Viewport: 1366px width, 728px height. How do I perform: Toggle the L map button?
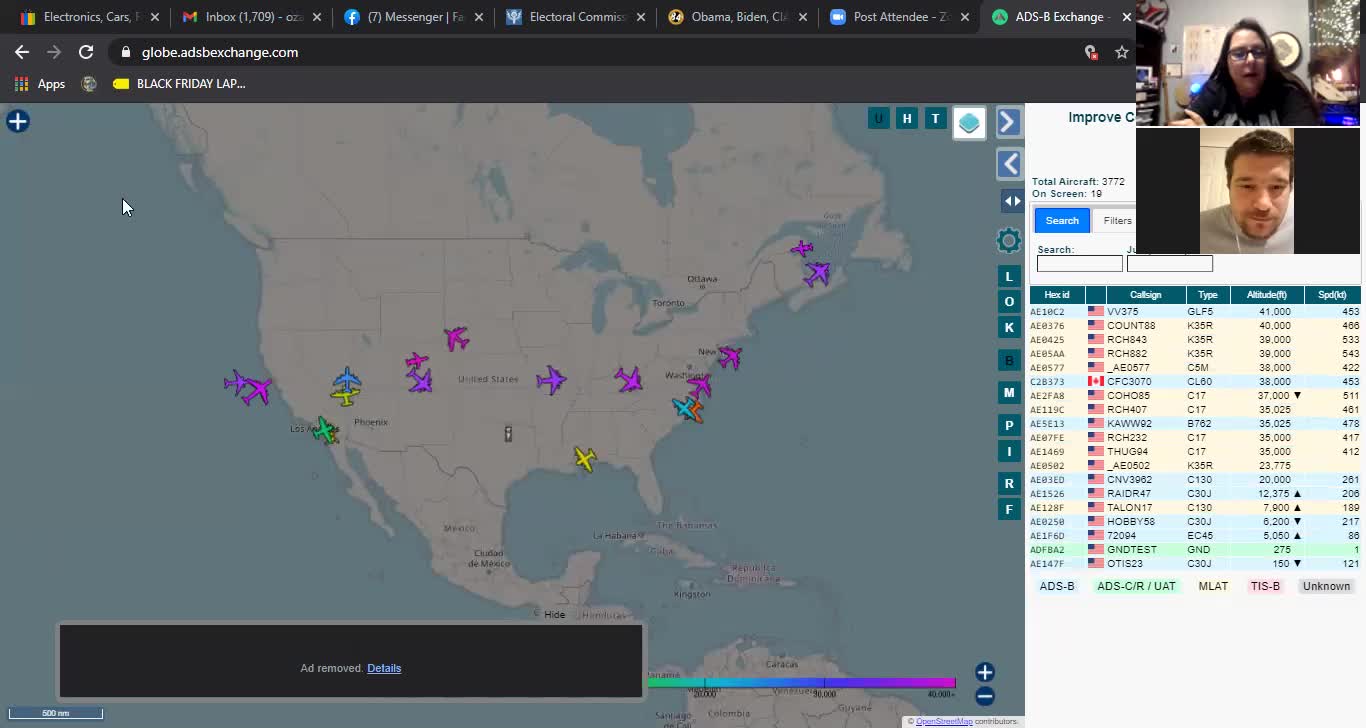pos(1009,276)
